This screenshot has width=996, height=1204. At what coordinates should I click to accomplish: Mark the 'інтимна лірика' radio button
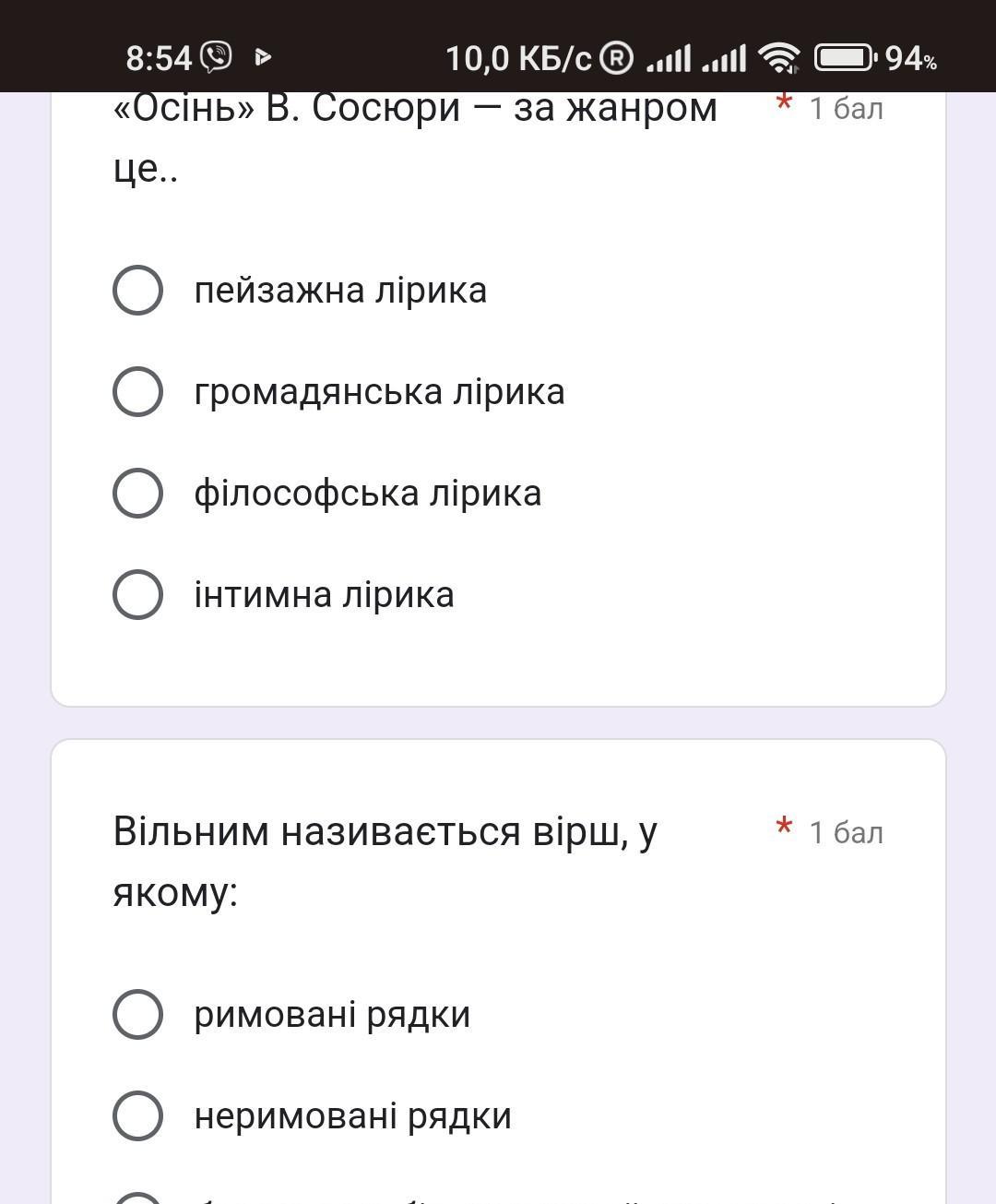pos(138,595)
